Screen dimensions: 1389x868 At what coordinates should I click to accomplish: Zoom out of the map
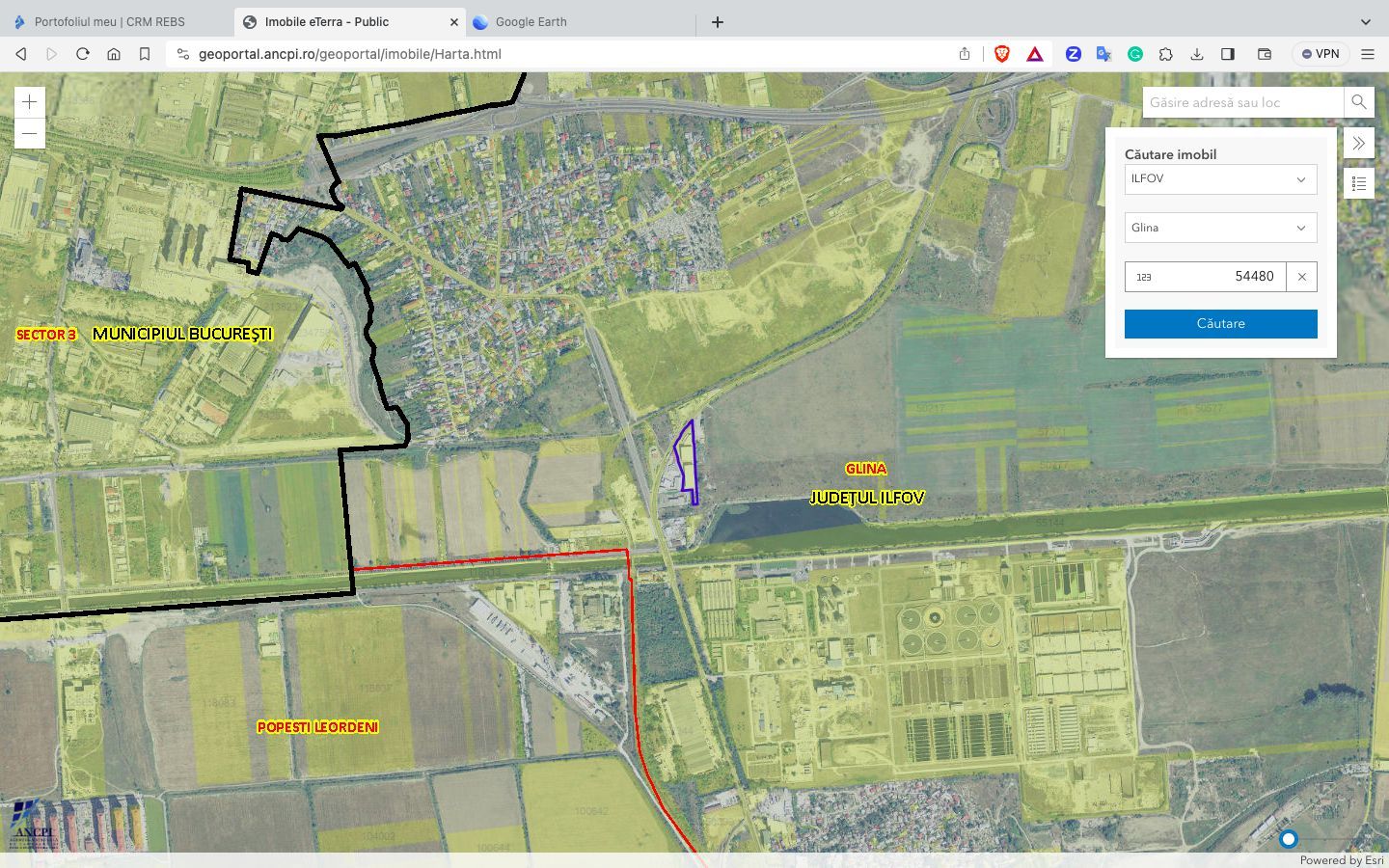[x=30, y=133]
